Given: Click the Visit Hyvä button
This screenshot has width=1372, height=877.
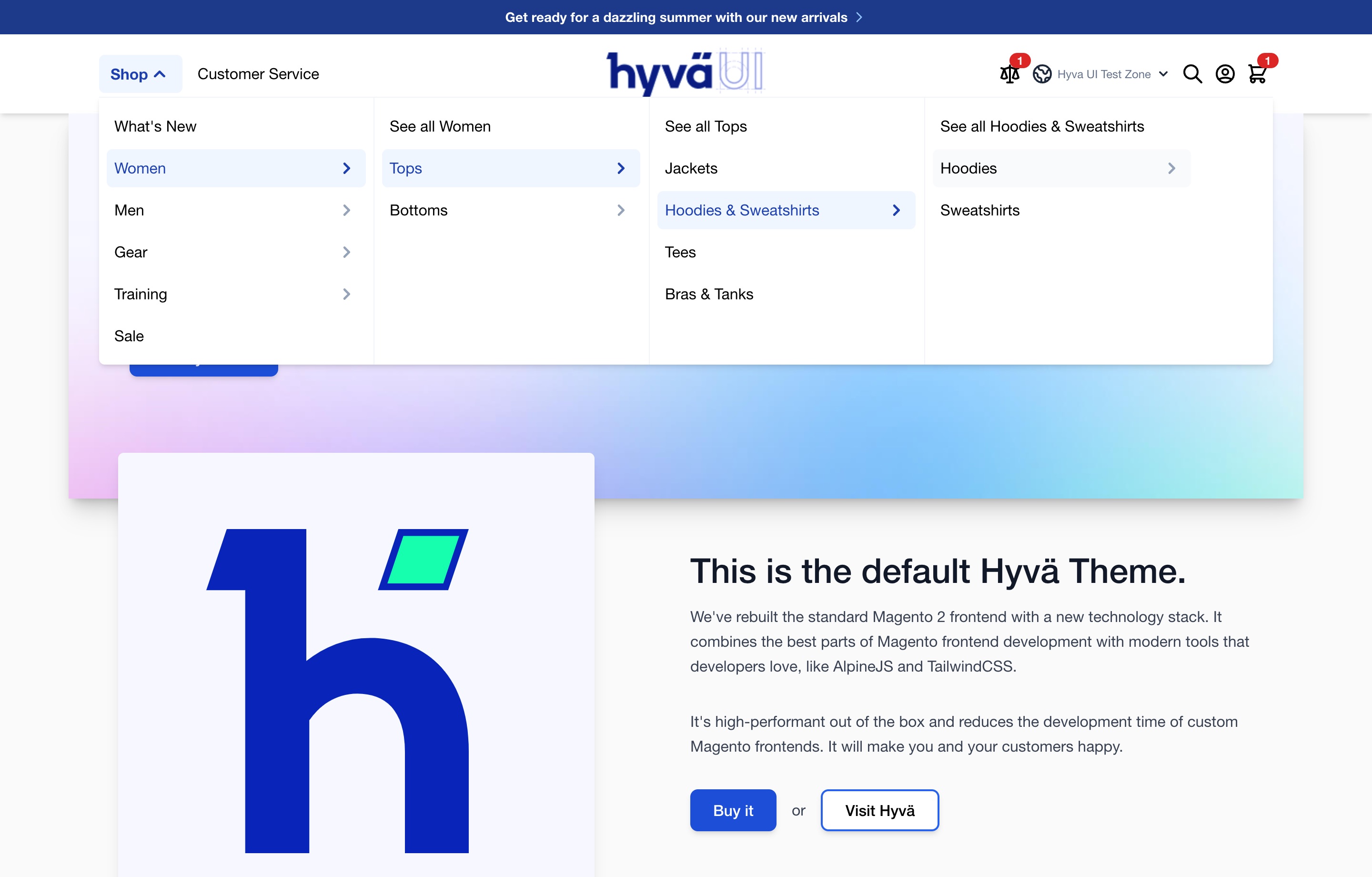Looking at the screenshot, I should pos(879,810).
